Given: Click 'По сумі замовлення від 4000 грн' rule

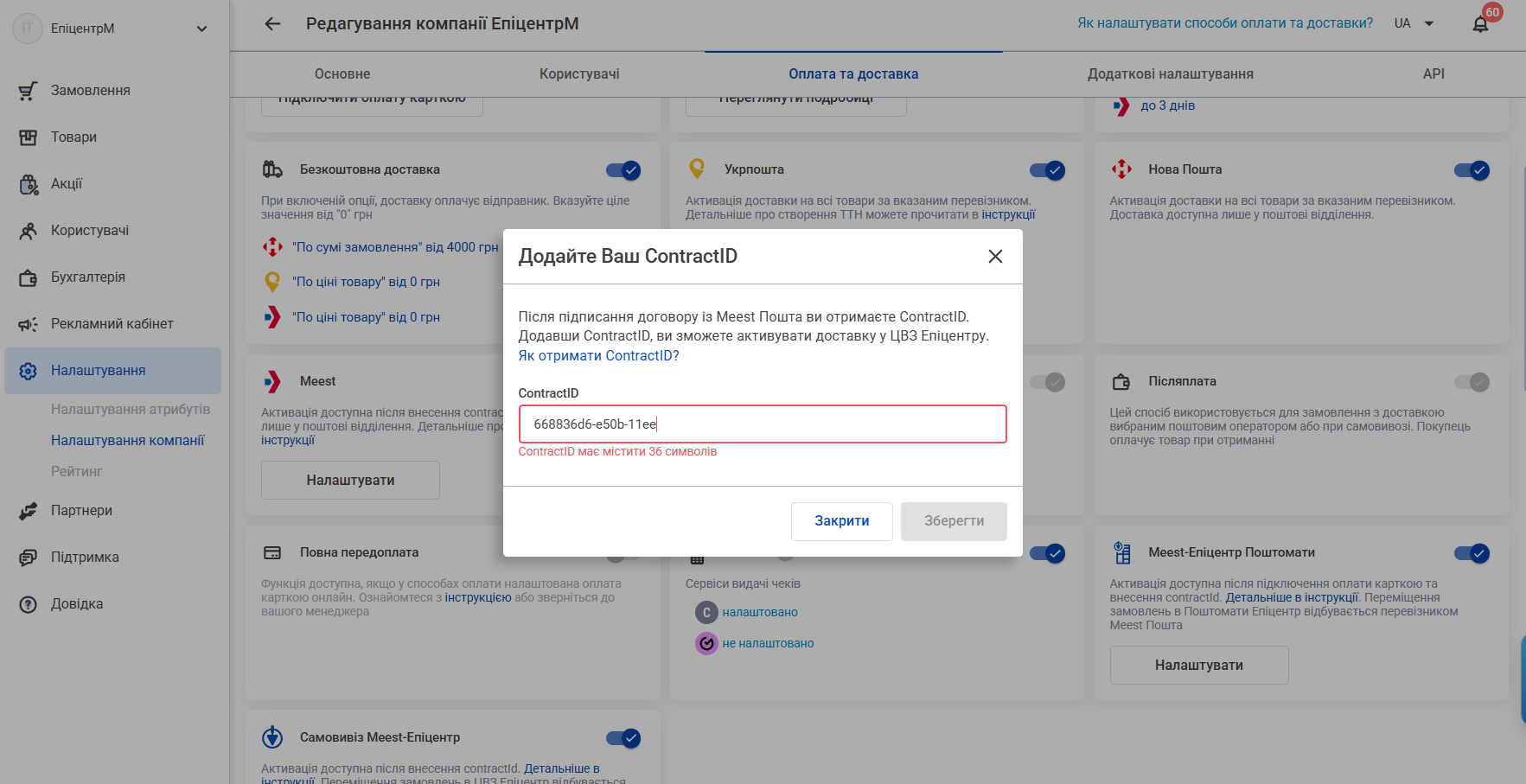Looking at the screenshot, I should click(395, 247).
